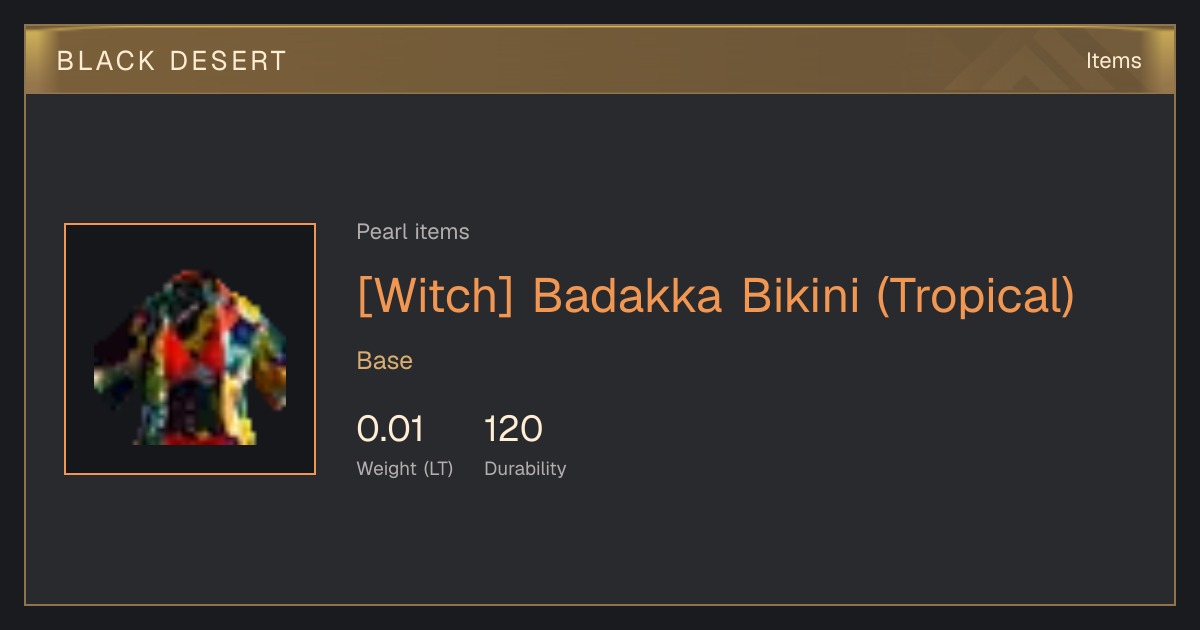The image size is (1200, 630).
Task: Click the BLACK DESERT header title
Action: (172, 61)
